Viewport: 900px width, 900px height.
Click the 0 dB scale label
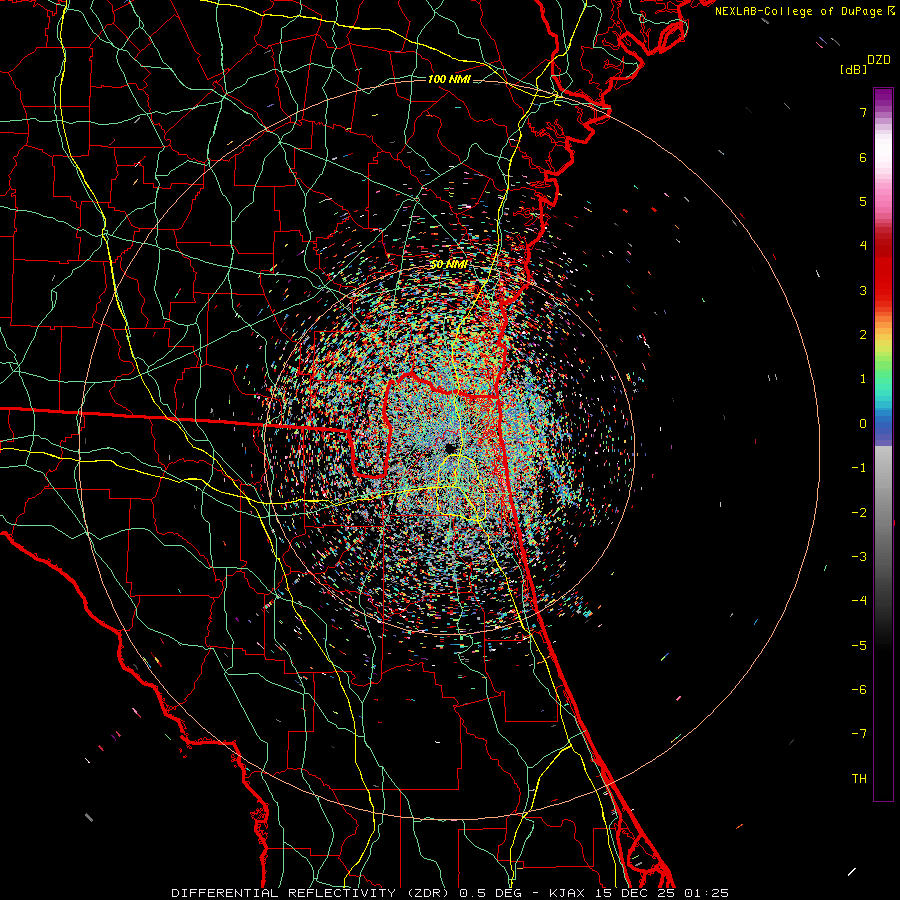click(863, 424)
